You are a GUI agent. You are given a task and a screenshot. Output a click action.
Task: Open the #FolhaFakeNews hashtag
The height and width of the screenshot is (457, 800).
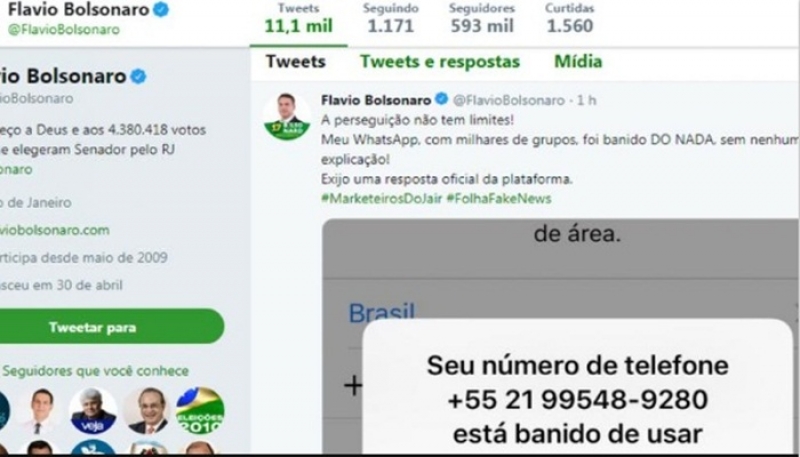(499, 198)
